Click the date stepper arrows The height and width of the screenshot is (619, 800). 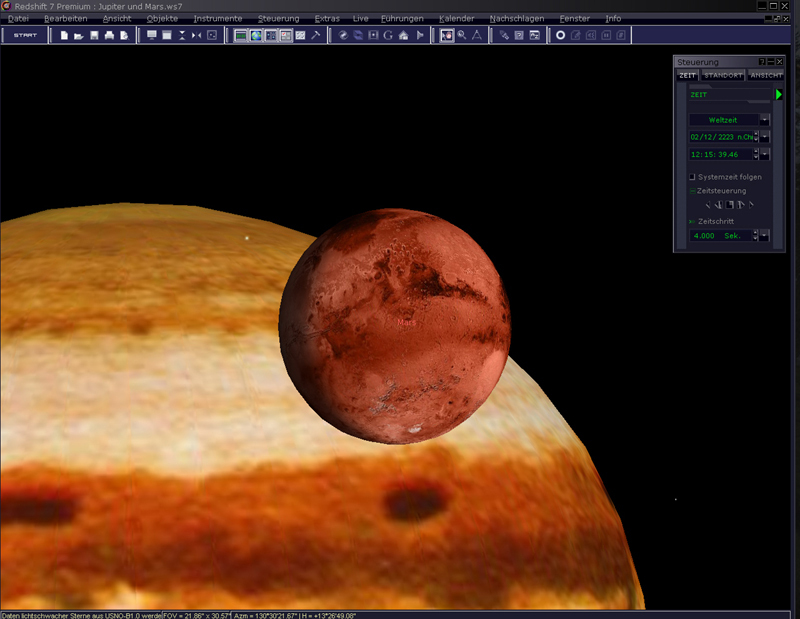(x=756, y=137)
